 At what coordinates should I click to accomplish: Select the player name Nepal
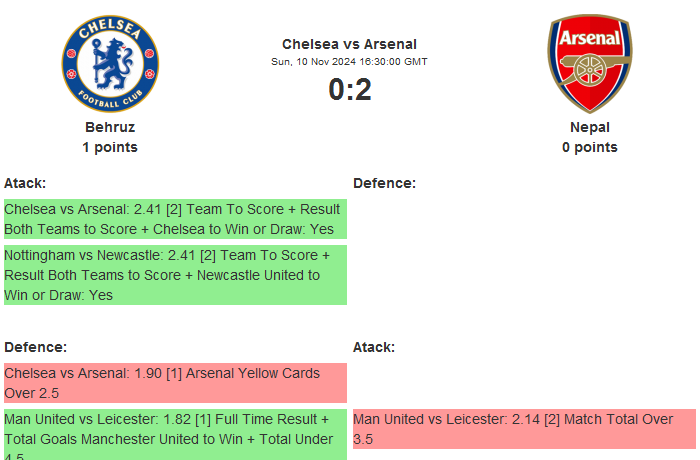click(590, 127)
